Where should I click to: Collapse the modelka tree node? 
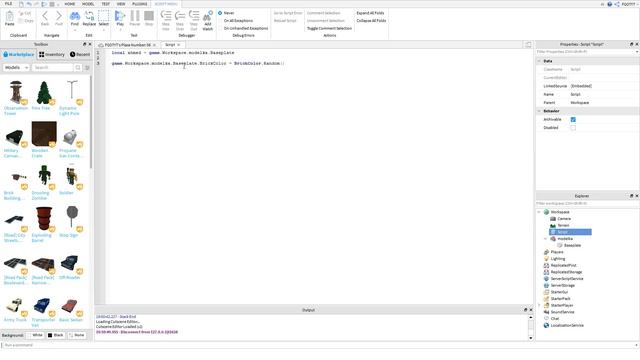[x=545, y=239]
